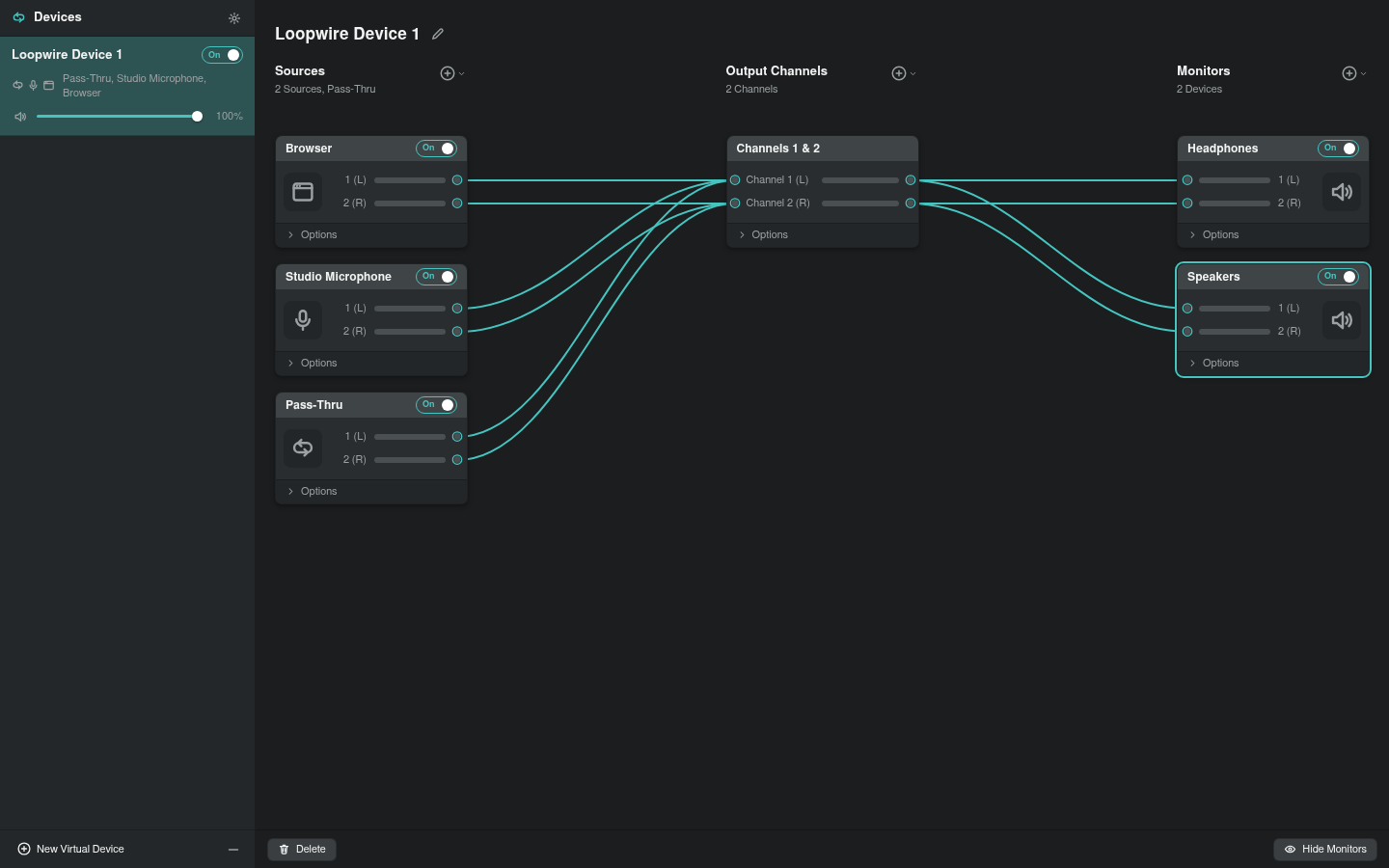Click the Pass-Thru source title

click(x=314, y=405)
